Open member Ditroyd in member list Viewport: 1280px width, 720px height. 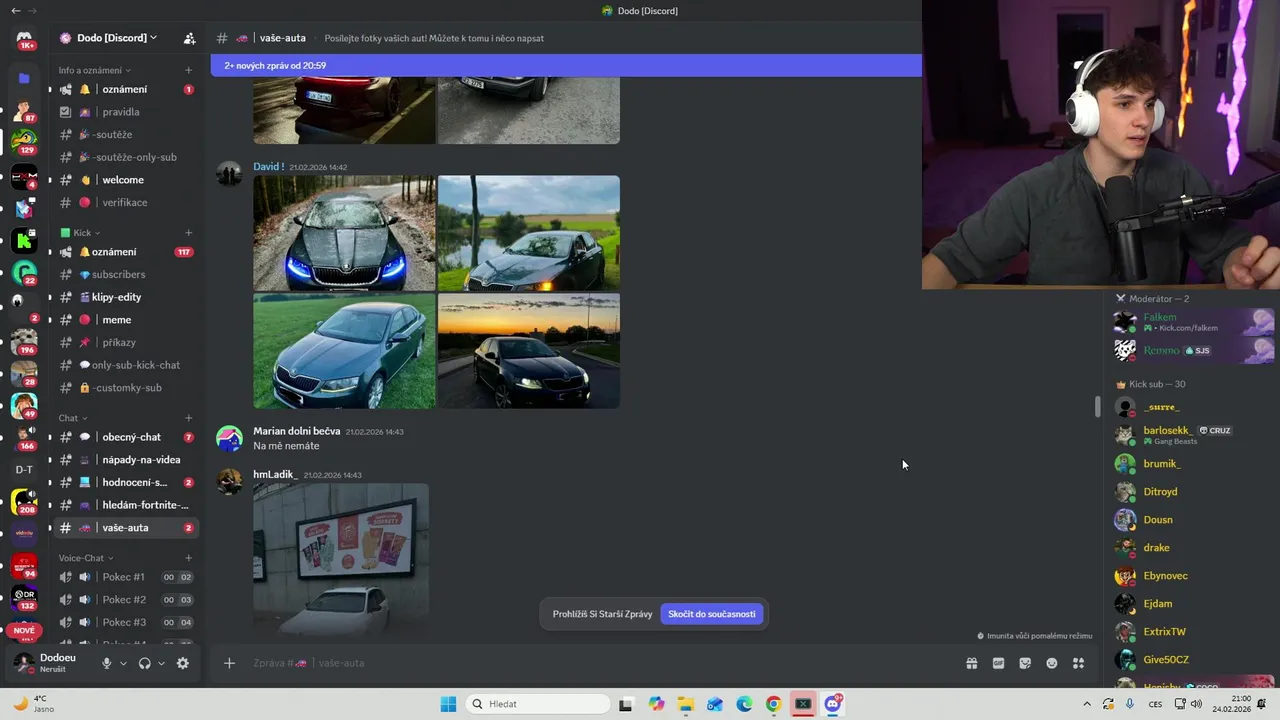[x=1193, y=492]
